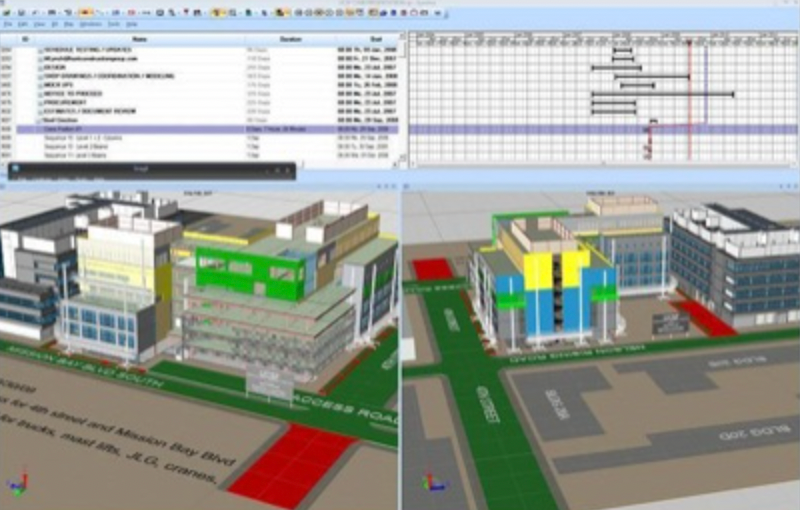Select the purple-highlighted task row
The width and height of the screenshot is (800, 510).
pyautogui.click(x=208, y=130)
